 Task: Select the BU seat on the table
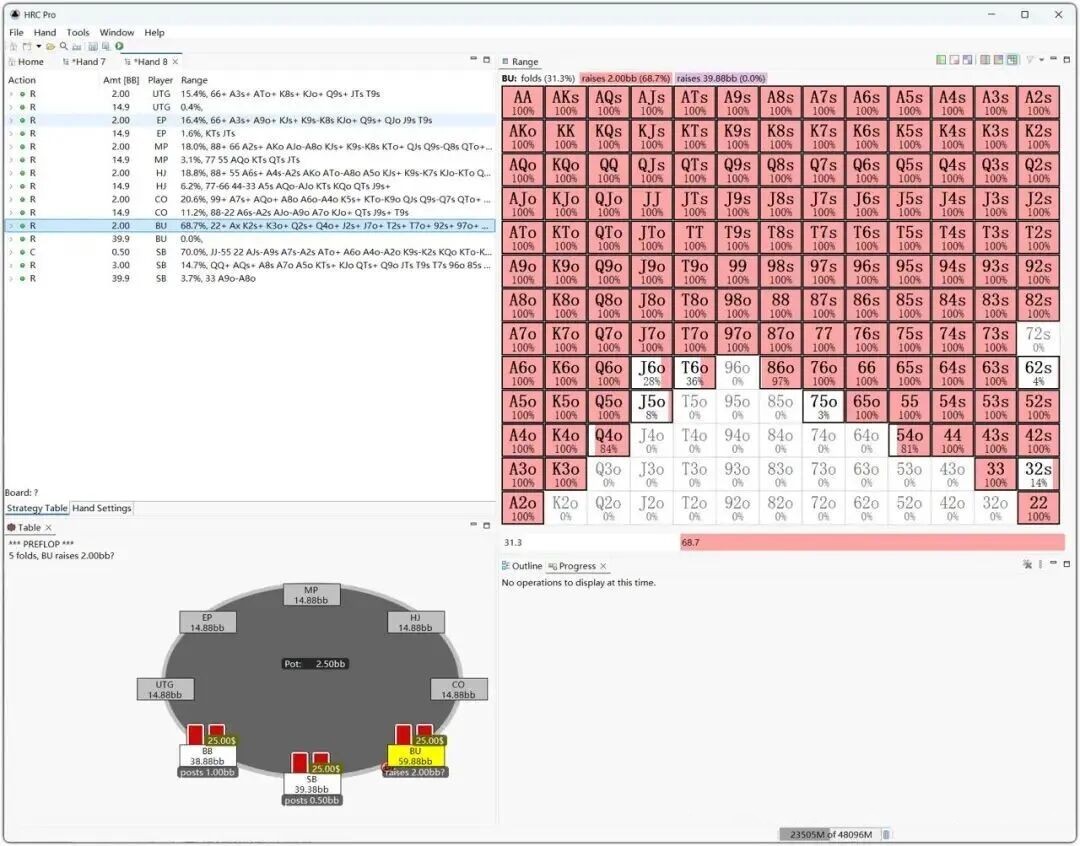415,755
